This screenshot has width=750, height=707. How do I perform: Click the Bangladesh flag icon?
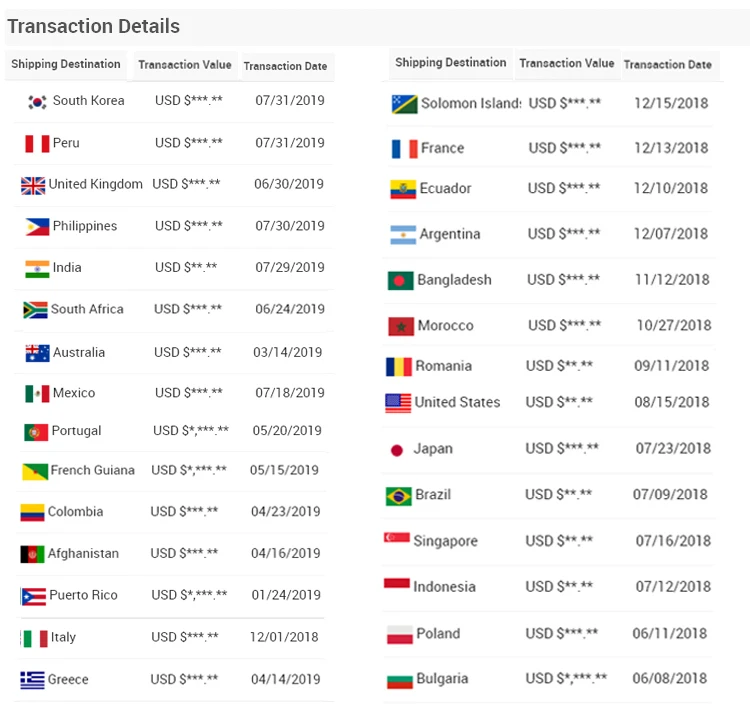click(x=400, y=280)
